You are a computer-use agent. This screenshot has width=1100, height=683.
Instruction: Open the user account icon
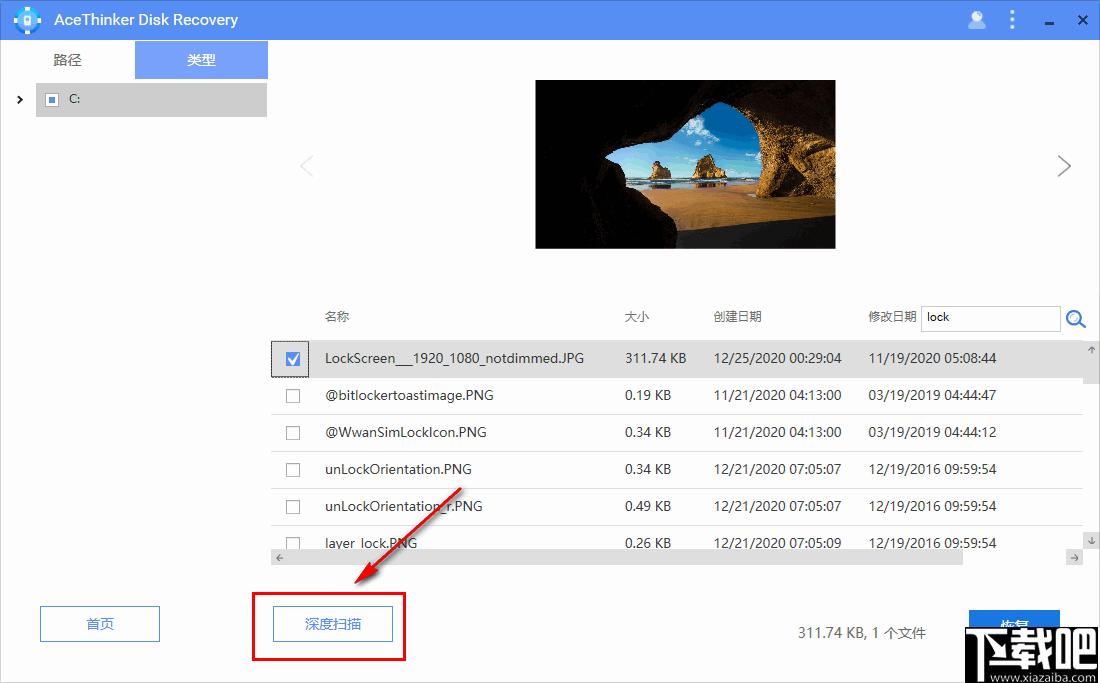[977, 20]
